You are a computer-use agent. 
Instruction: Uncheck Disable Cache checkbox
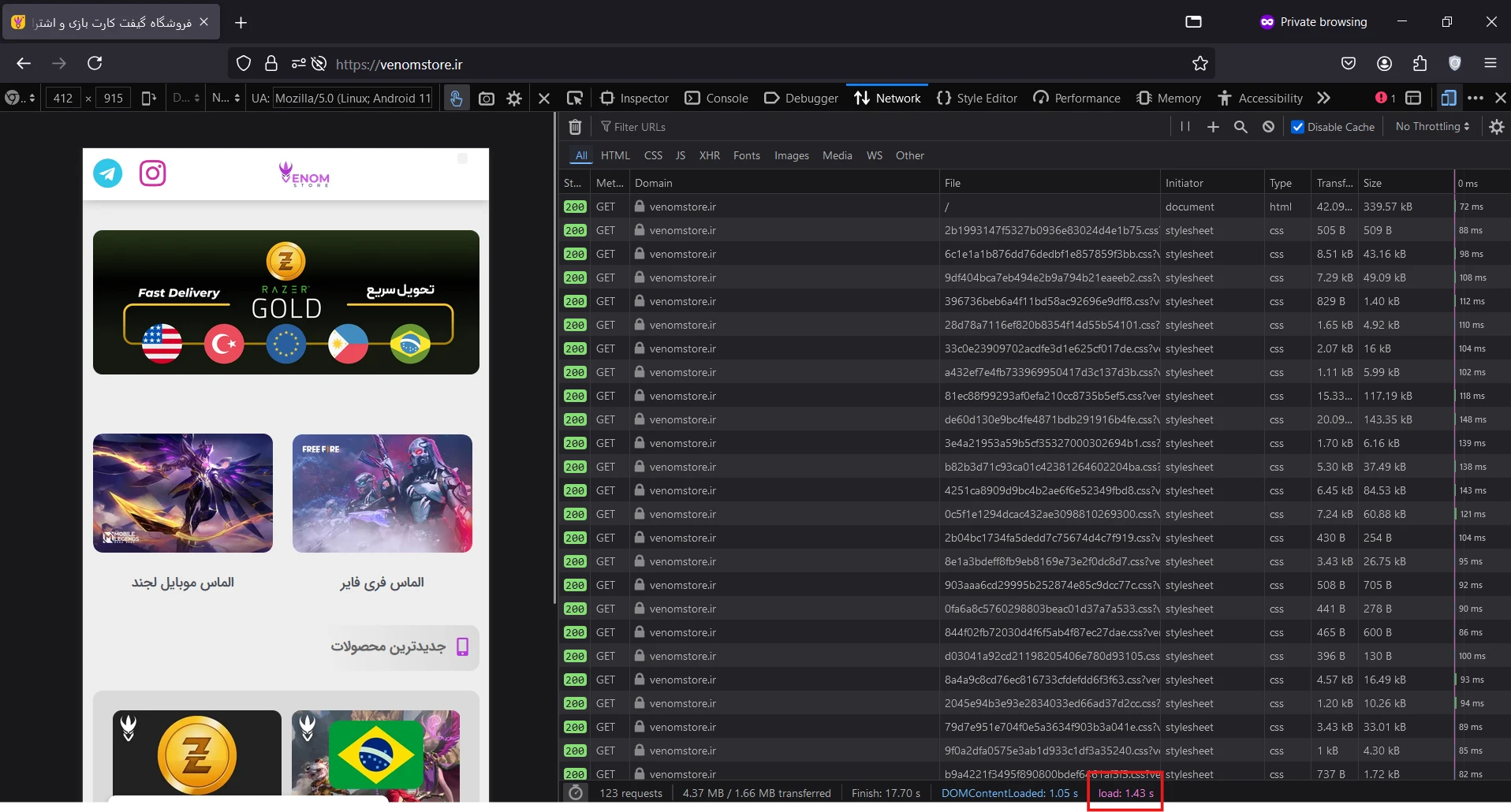[1297, 127]
